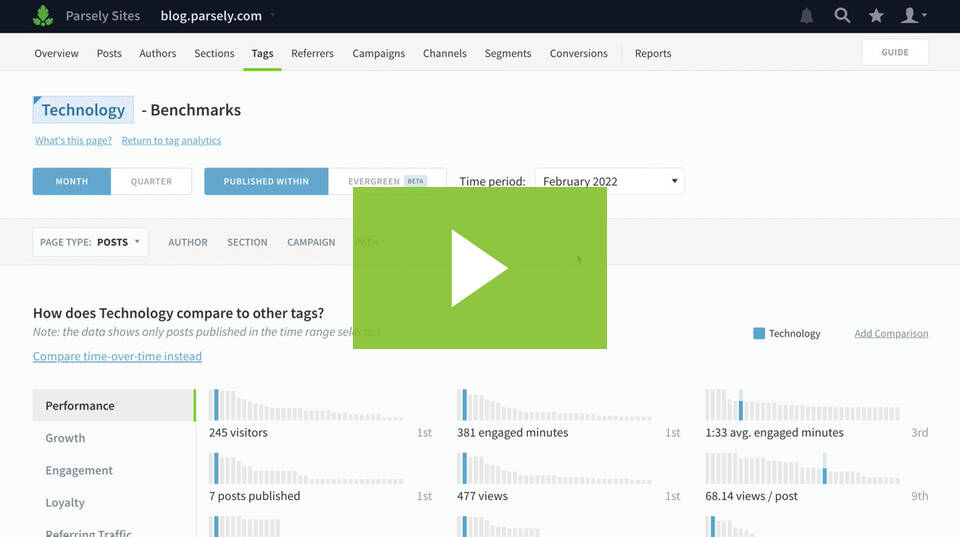Switch to Evergreen beta mode
960x537 pixels.
[x=387, y=181]
